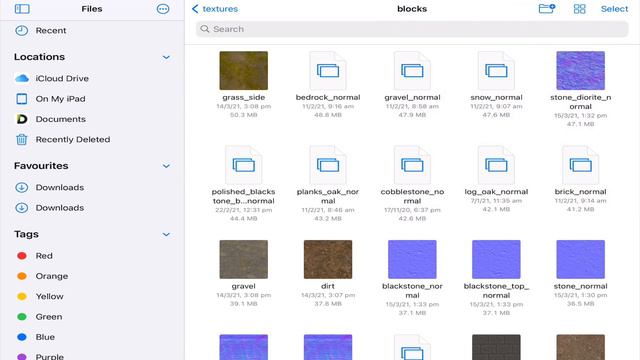The height and width of the screenshot is (360, 640).
Task: Open iCloud Drive location
Action: (62, 78)
